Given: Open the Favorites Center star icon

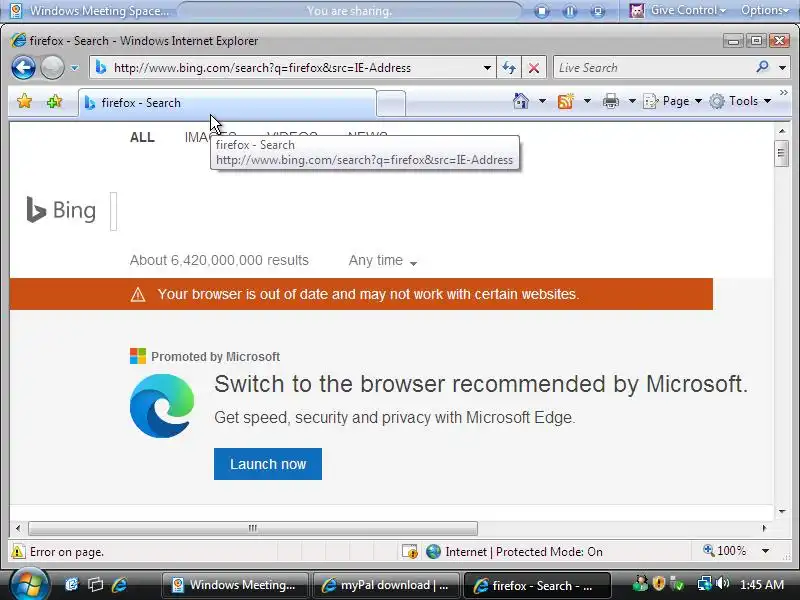Looking at the screenshot, I should click(24, 102).
